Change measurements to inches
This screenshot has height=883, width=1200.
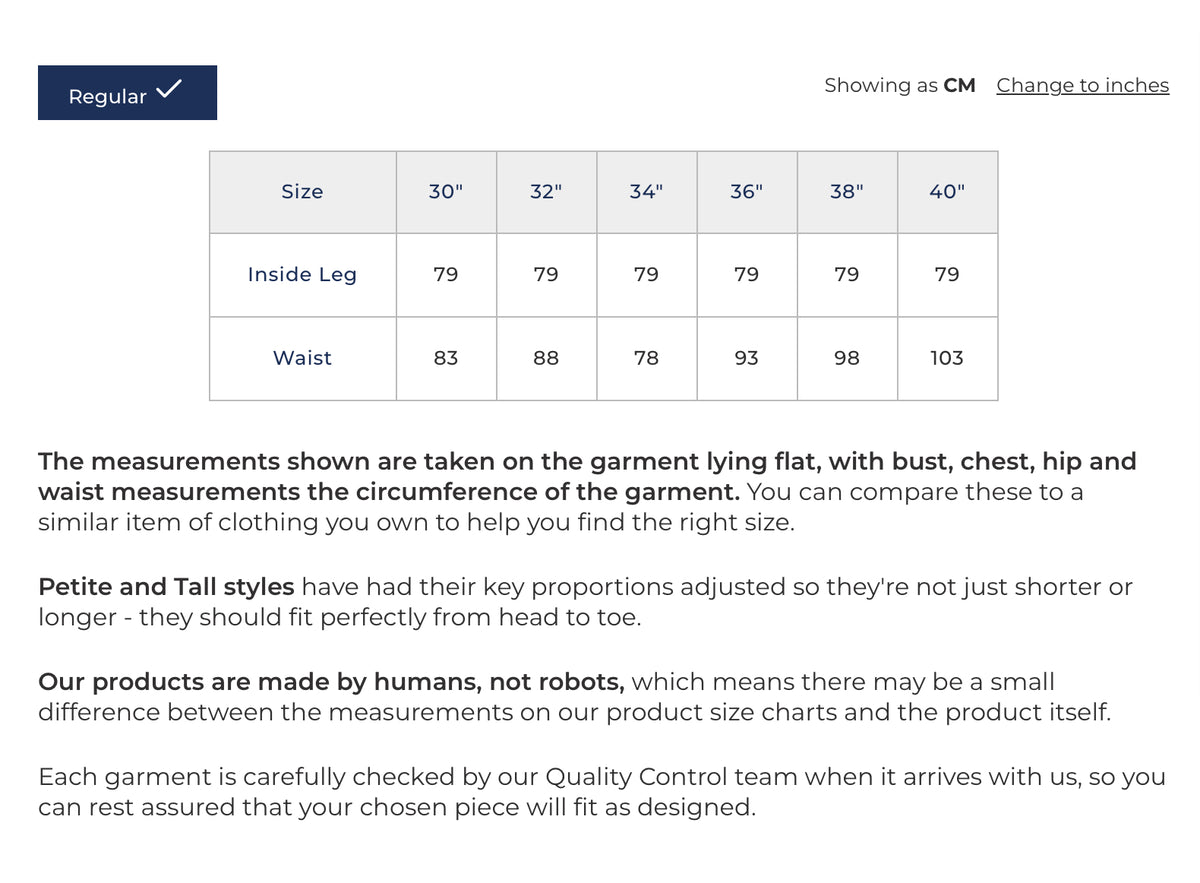[x=1082, y=85]
